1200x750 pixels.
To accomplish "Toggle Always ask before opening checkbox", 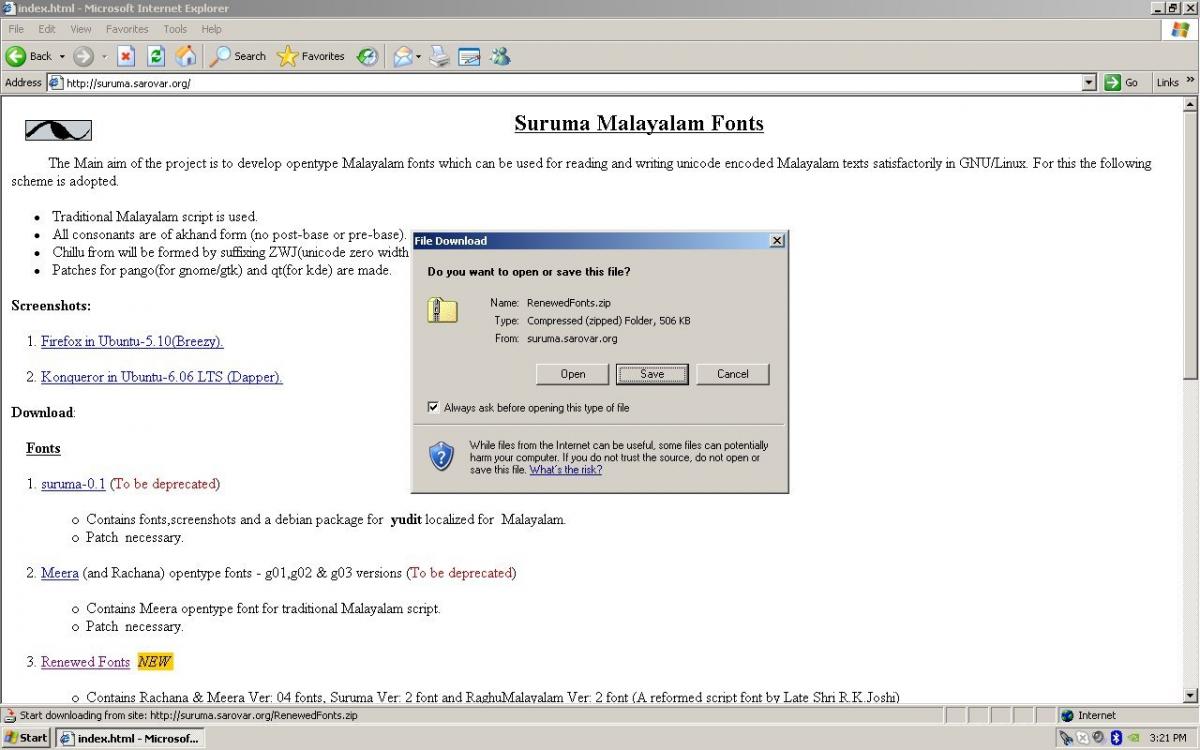I will (x=433, y=407).
